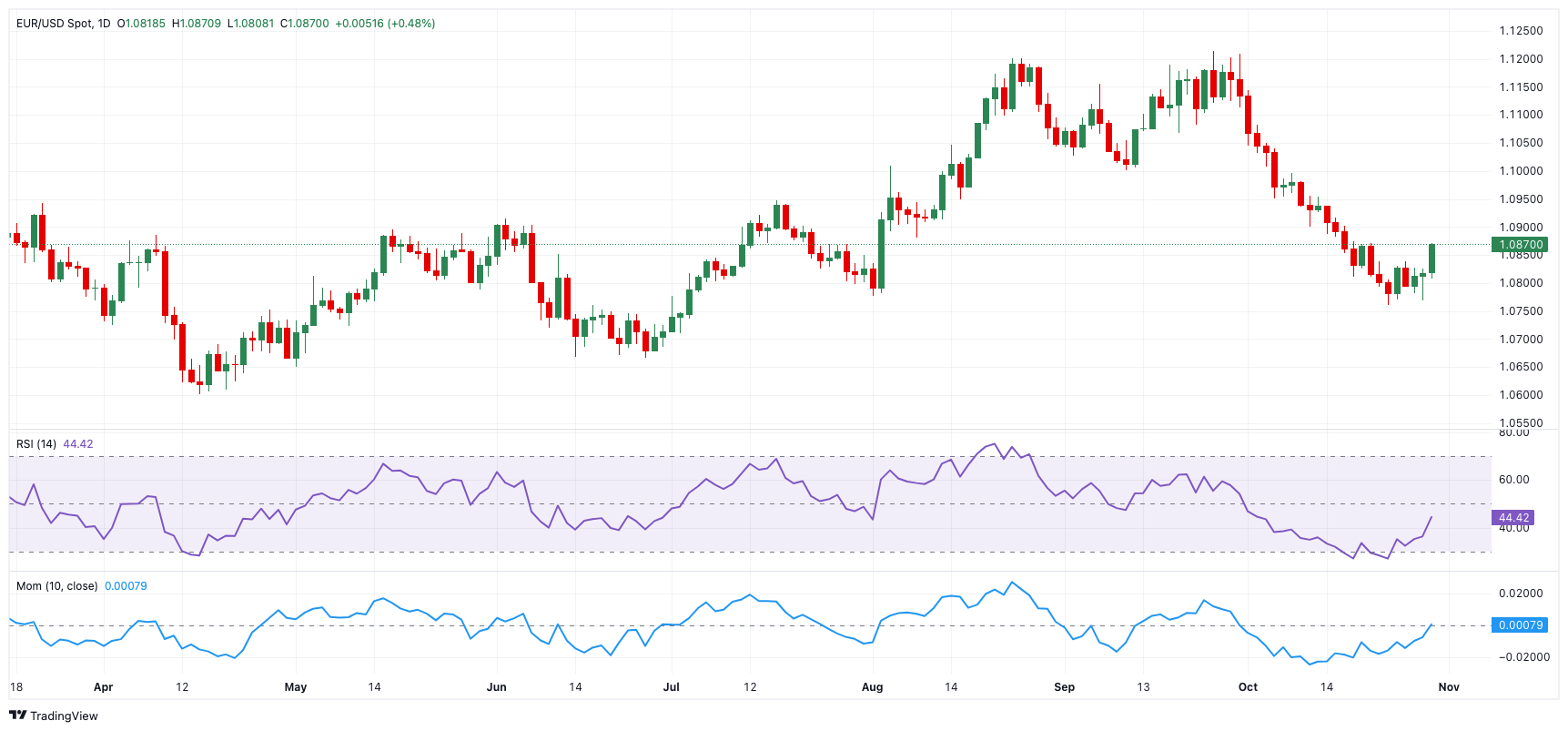Click the Nov label on time axis
The image size is (1568, 731).
pyautogui.click(x=1448, y=687)
